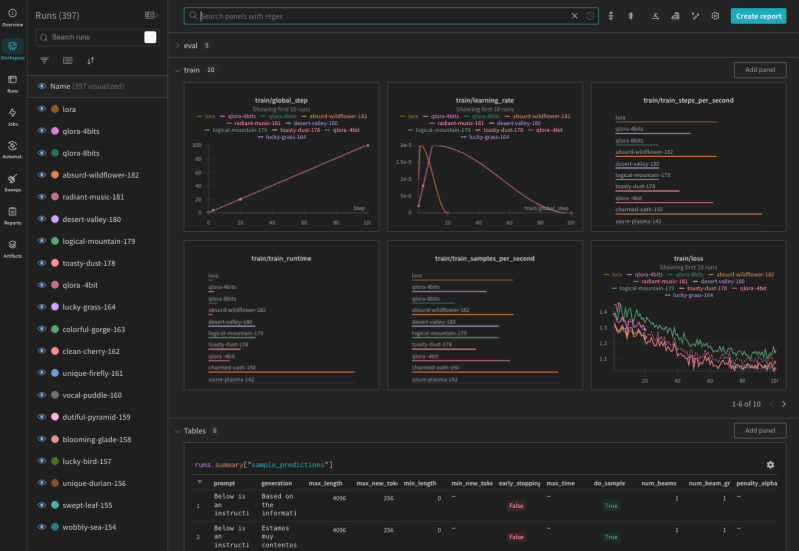Go to next page of train panels
Viewport: 799px width, 551px height.
784,404
